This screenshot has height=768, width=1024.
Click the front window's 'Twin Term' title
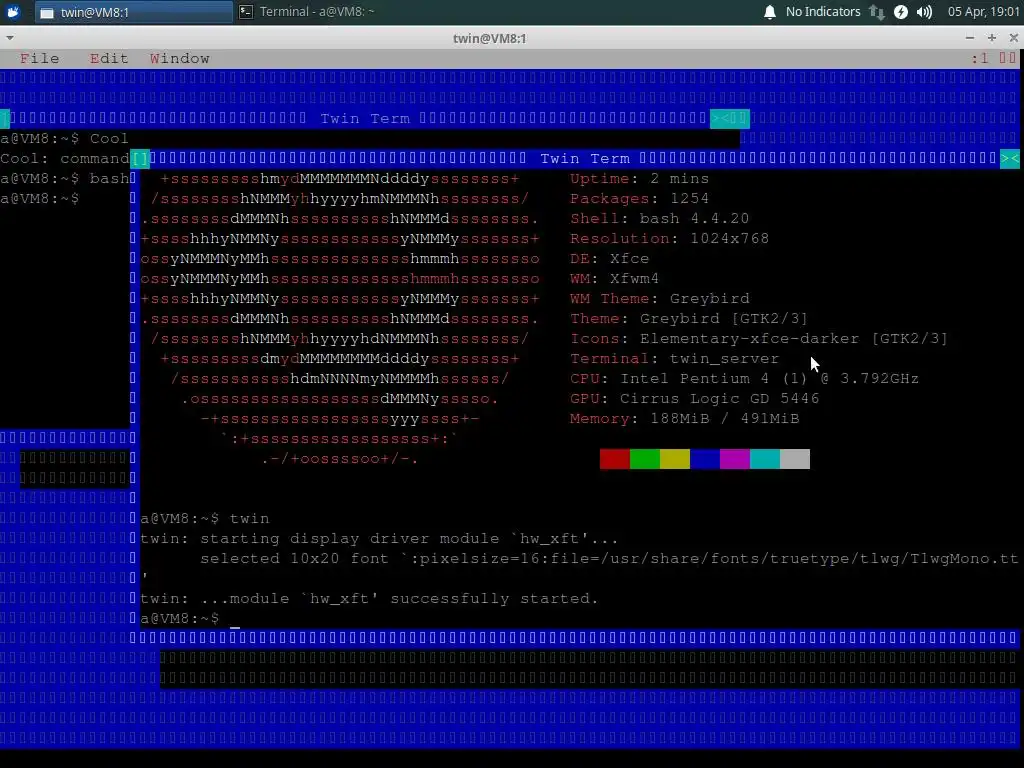point(585,159)
